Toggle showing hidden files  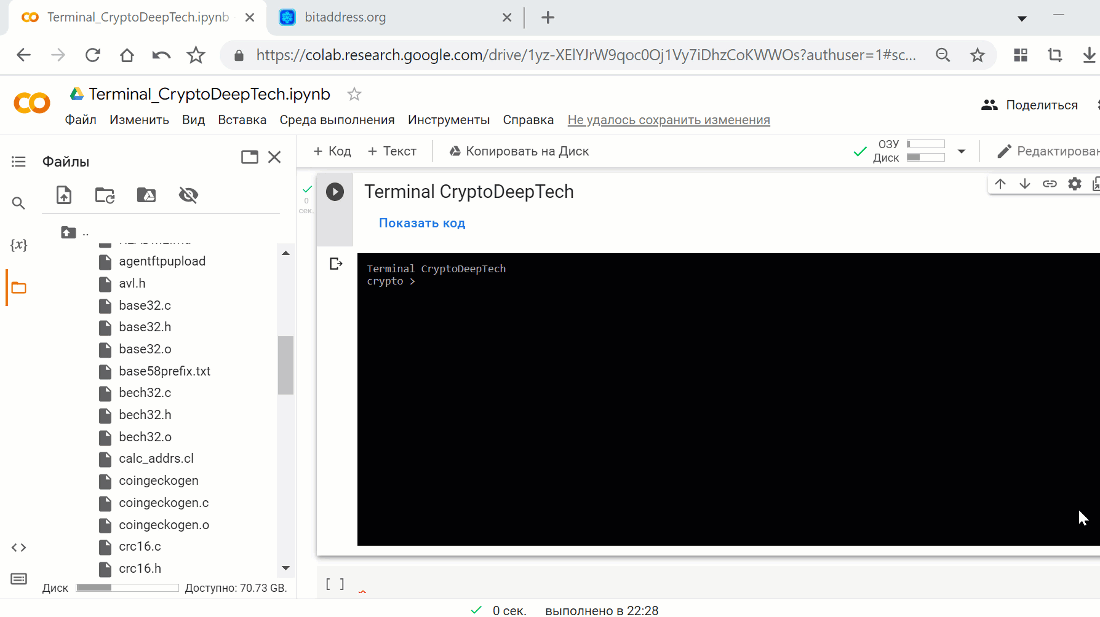pyautogui.click(x=188, y=195)
